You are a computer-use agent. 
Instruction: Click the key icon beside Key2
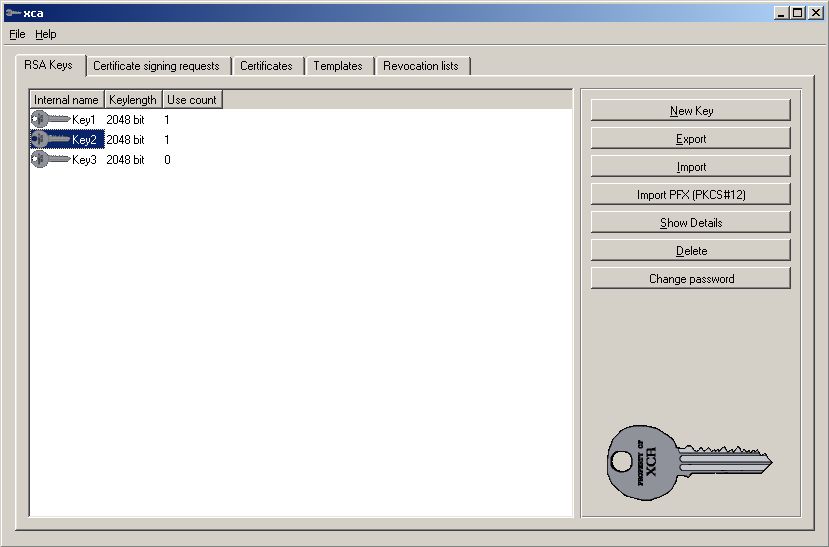pyautogui.click(x=50, y=139)
